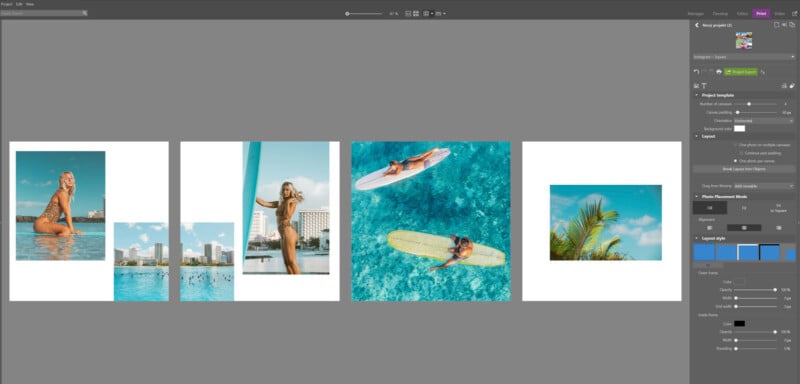Viewport: 800px width, 384px height.
Task: Adjust the canvas zoom slider
Action: (x=364, y=14)
